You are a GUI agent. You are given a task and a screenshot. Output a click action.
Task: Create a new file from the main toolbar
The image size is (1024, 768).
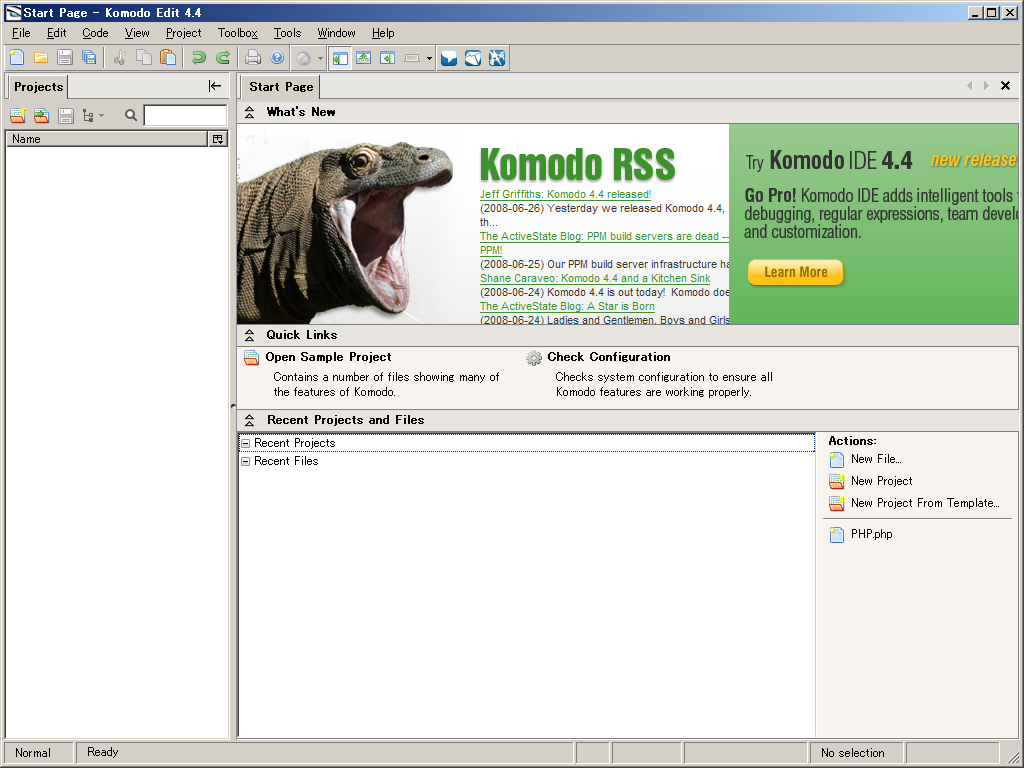[17, 58]
